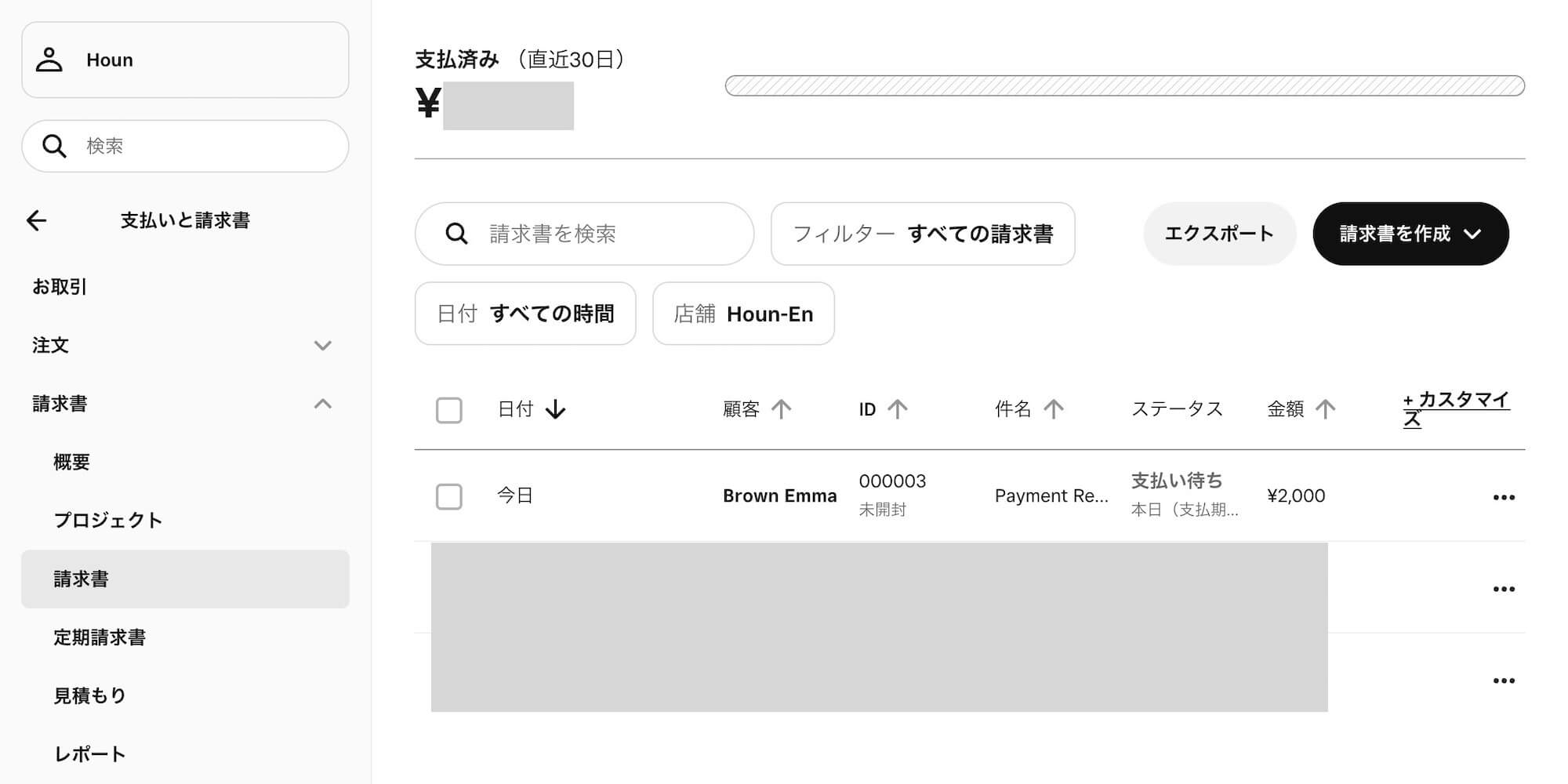Click the エクスポート button
The image size is (1568, 784).
[1219, 233]
